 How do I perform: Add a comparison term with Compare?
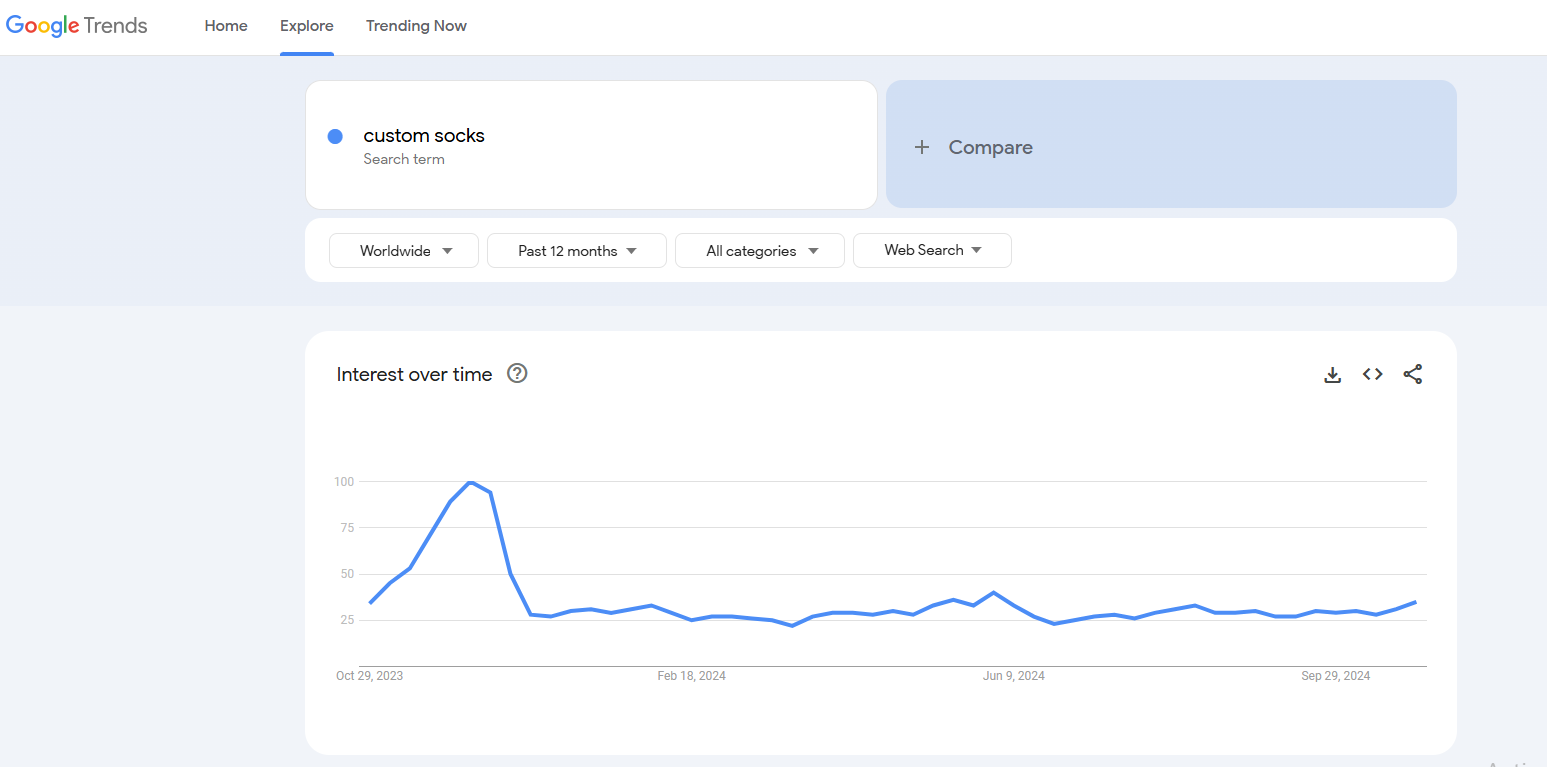(1171, 144)
